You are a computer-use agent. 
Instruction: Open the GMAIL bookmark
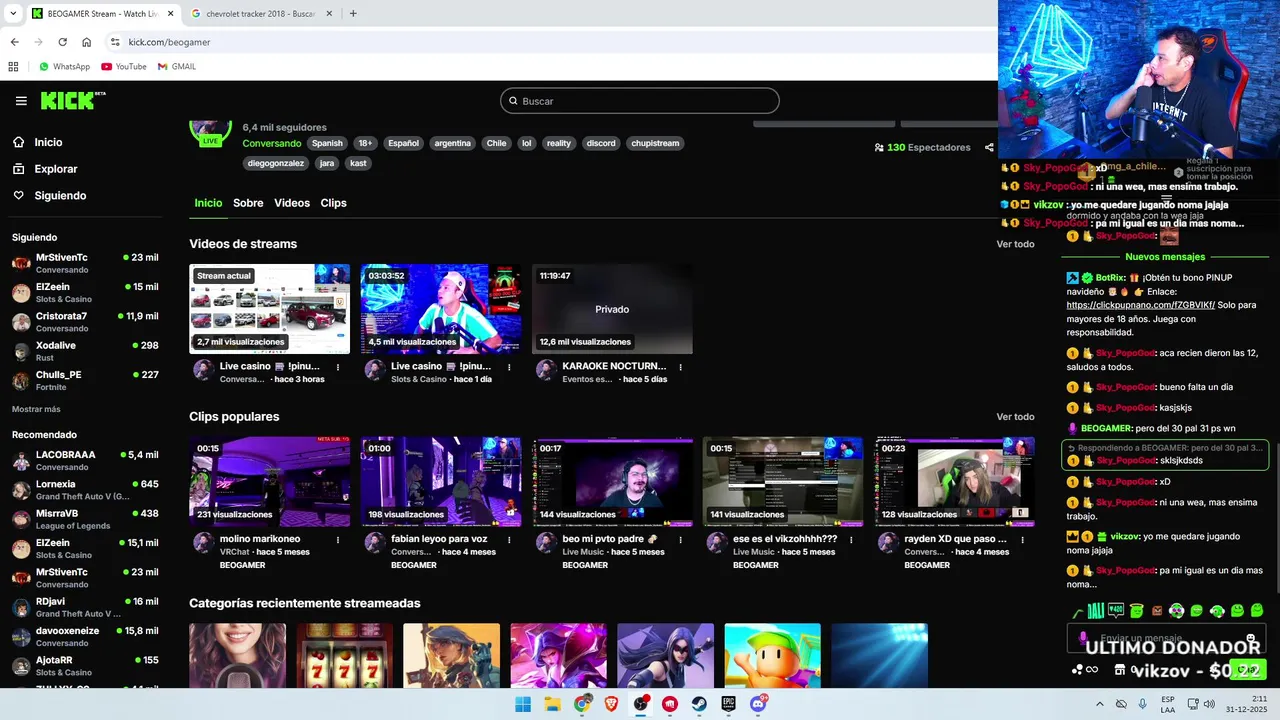177,67
